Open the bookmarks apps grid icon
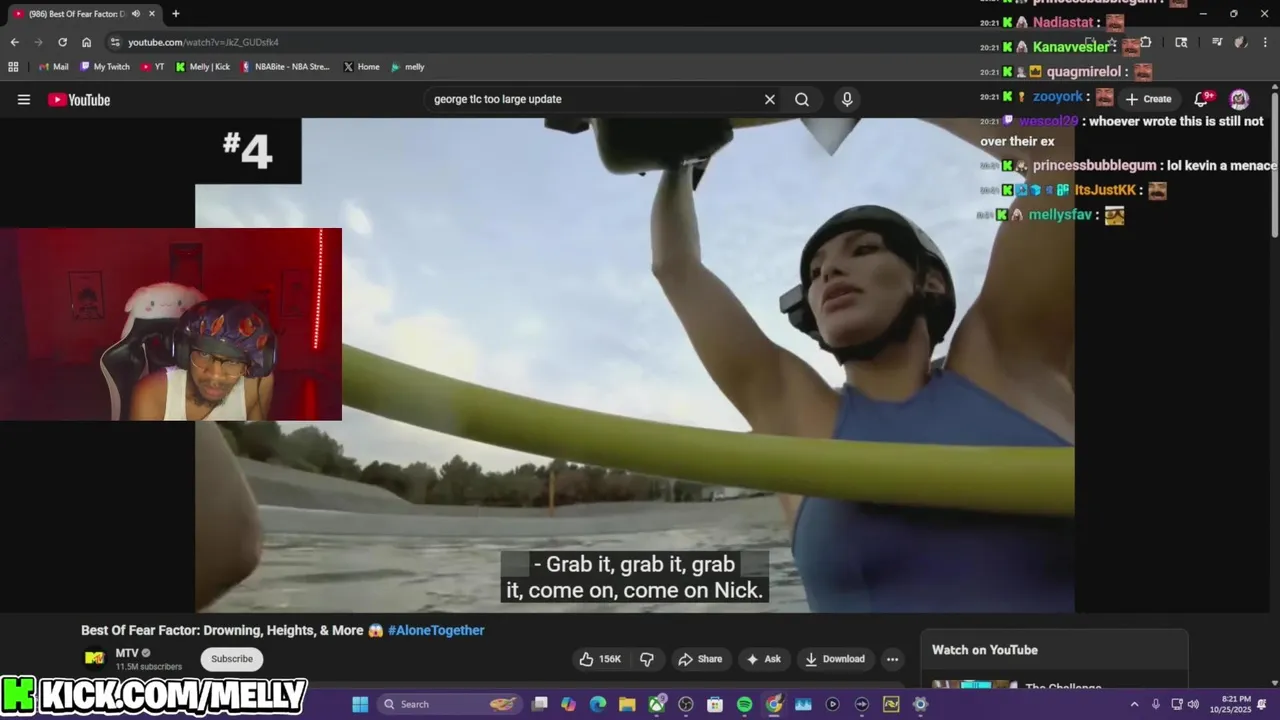The image size is (1280, 720). (13, 67)
